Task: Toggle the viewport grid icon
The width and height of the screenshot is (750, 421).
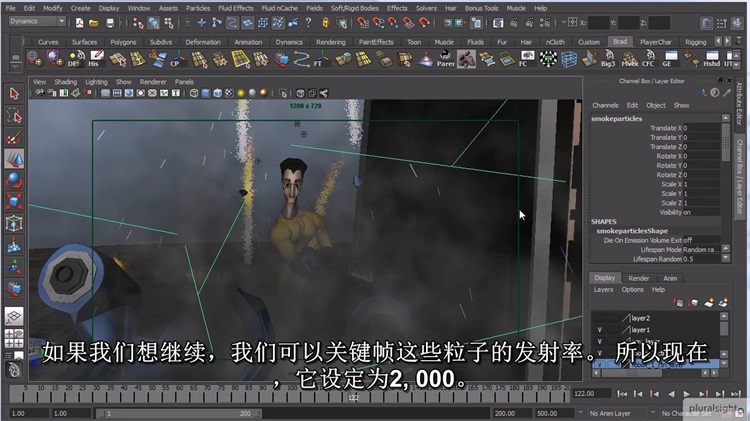Action: (105, 93)
